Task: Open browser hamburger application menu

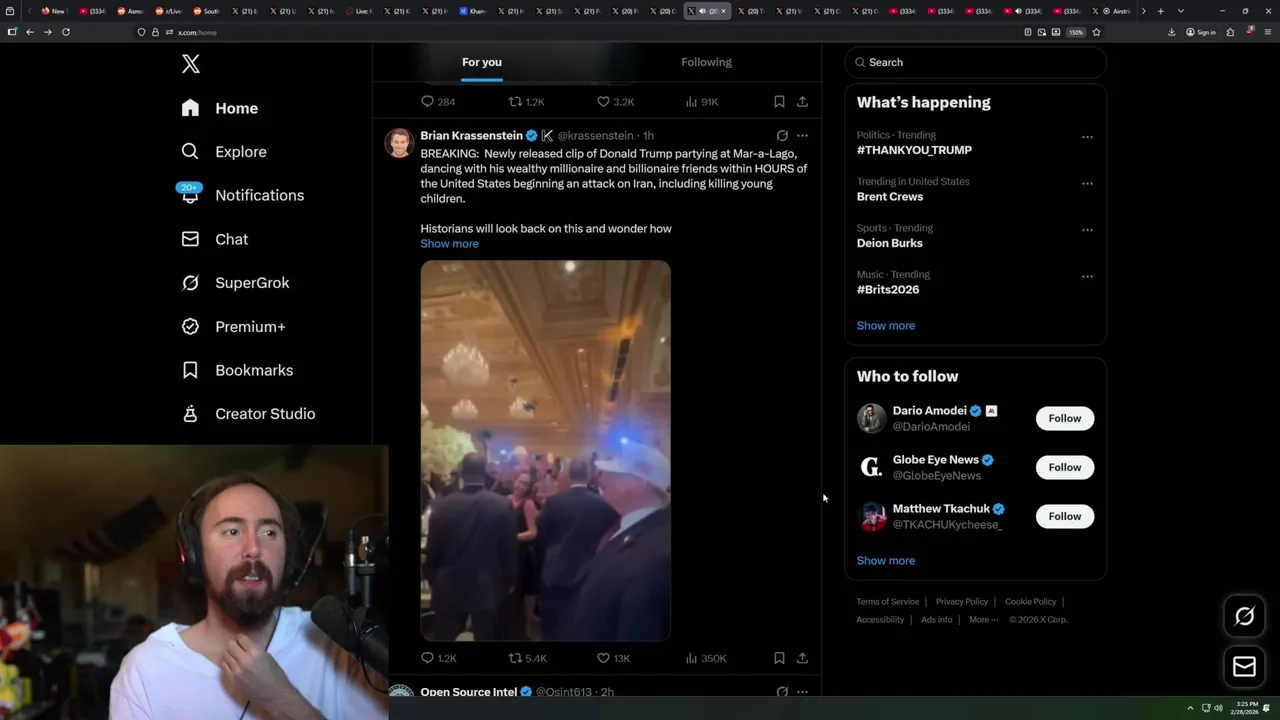Action: pos(1267,32)
